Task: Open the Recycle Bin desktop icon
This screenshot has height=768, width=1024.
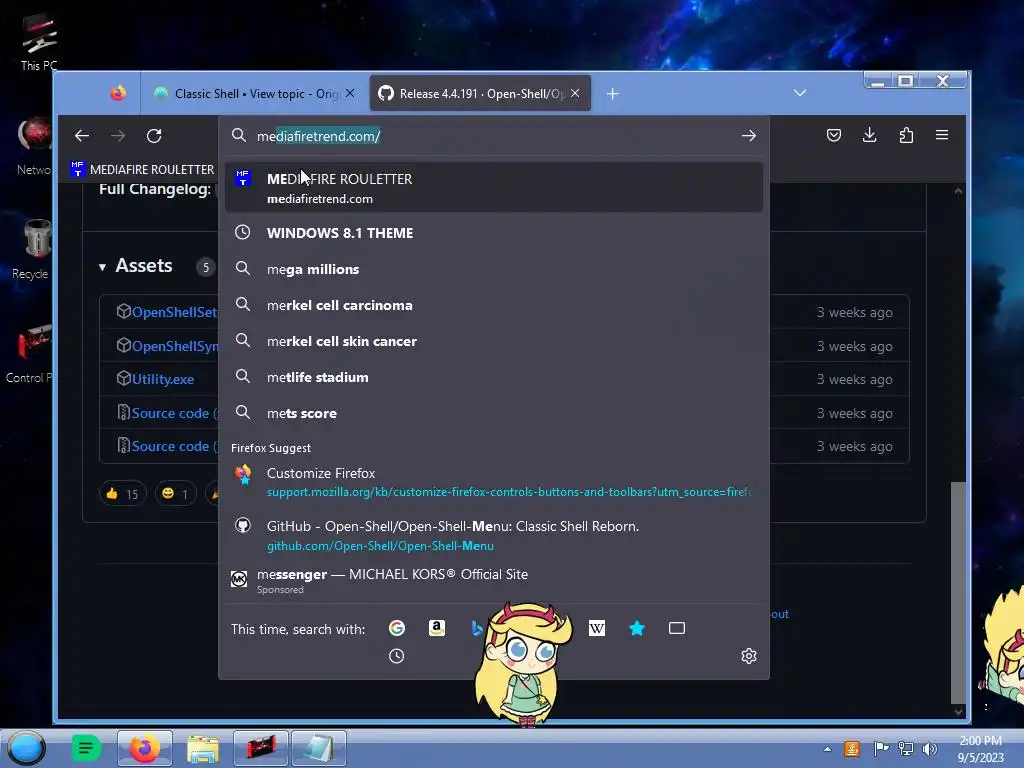Action: coord(33,249)
